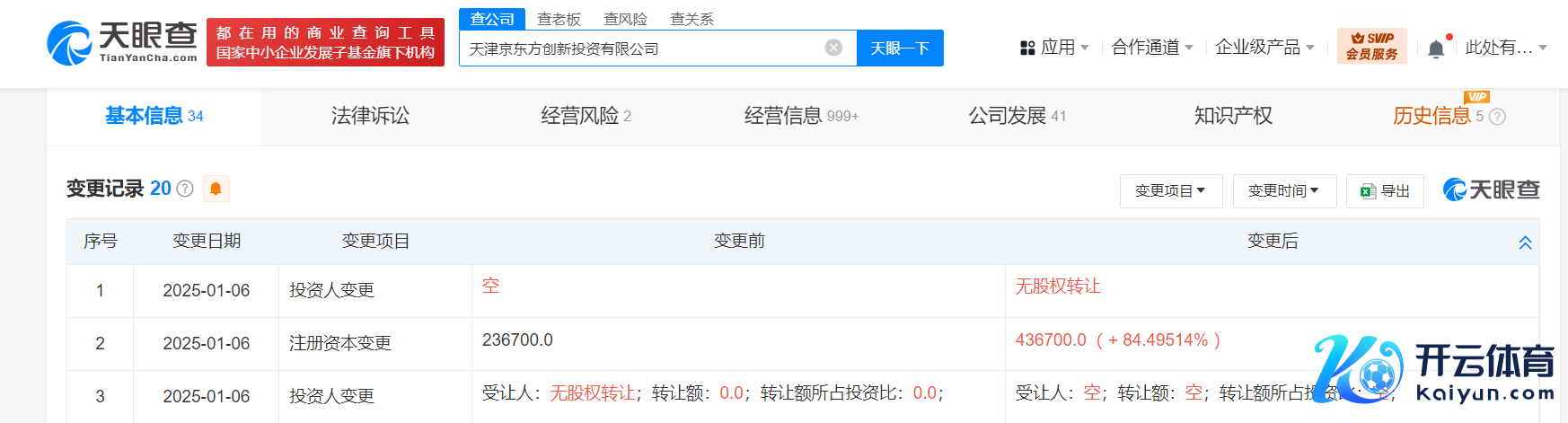1568x423 pixels.
Task: Open the notification bell icon
Action: coord(1436,48)
